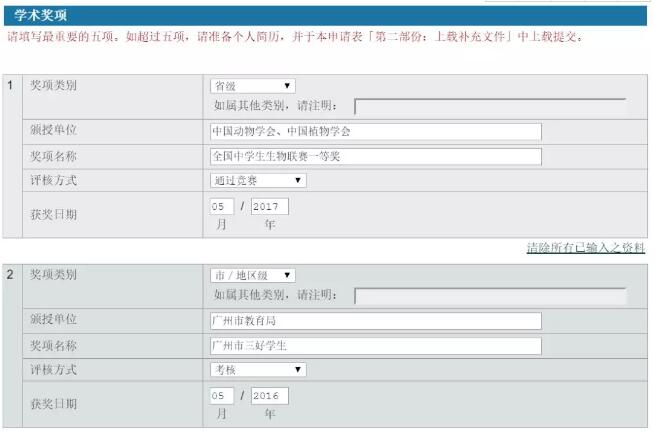Screen dimensions: 655x436
Task: Click the greyed-out other-category field in entry 2
Action: [489, 296]
